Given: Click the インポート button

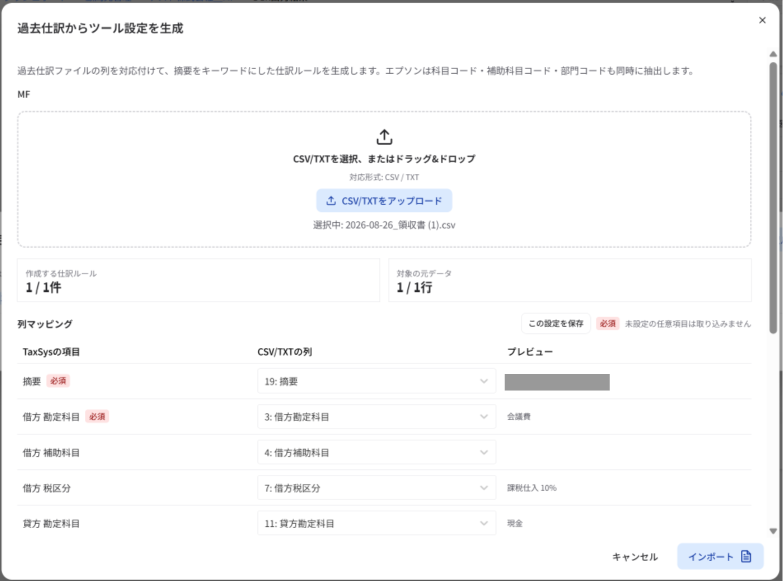Looking at the screenshot, I should pos(720,557).
